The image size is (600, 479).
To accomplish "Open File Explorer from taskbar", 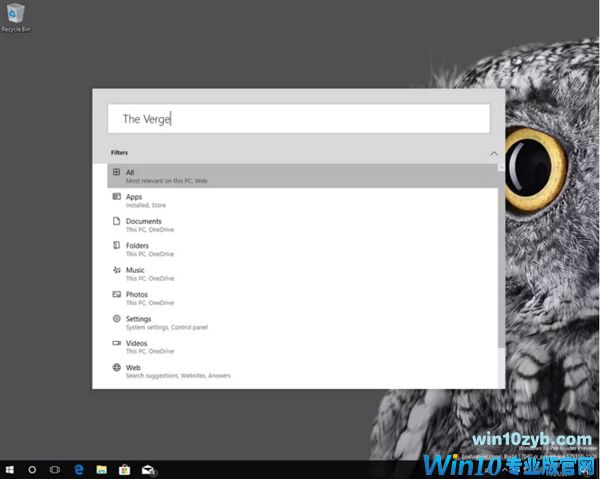I will coord(102,469).
